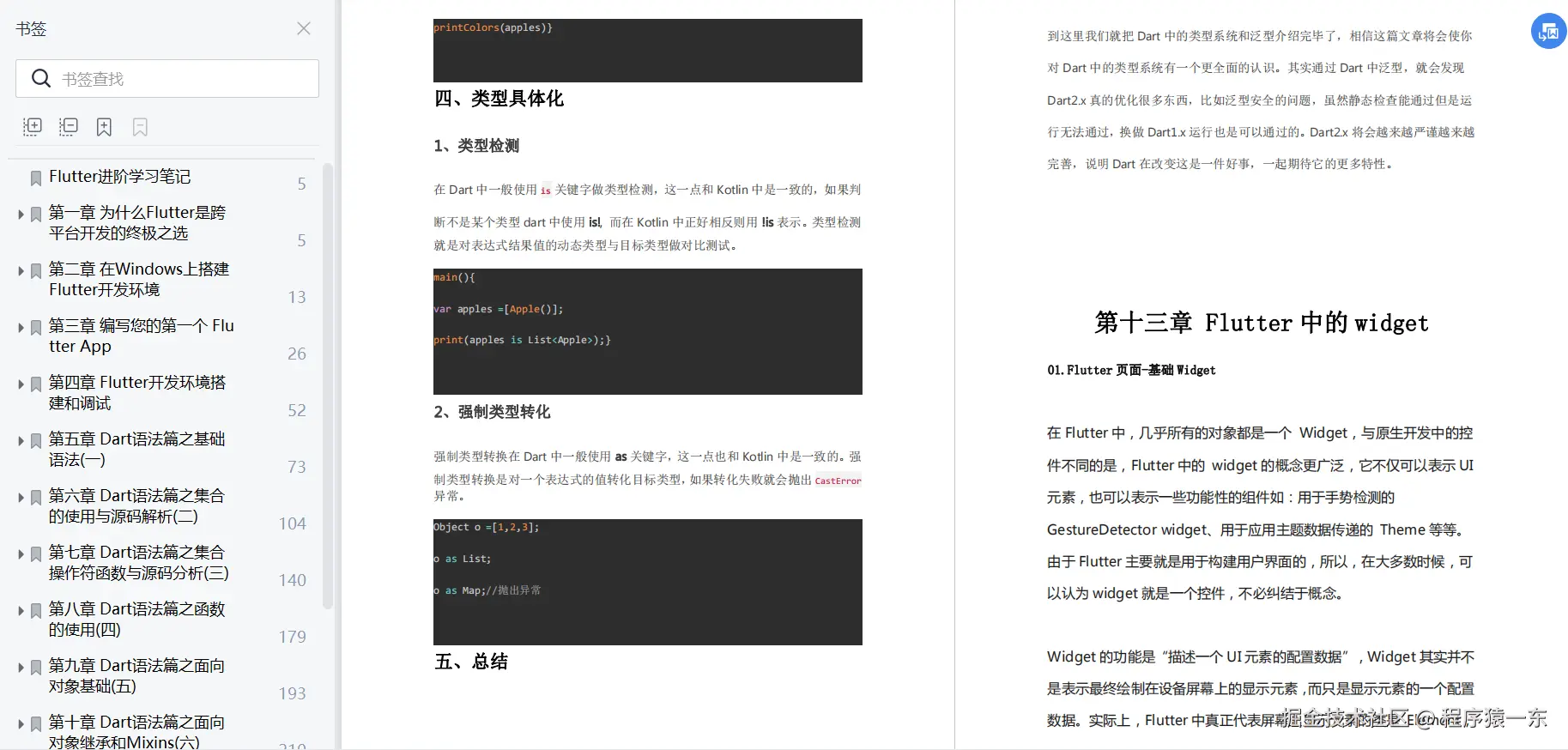Screen dimensions: 1568x750
Task: Expand 第二章 在Windows上搭建 bookmark
Action: (21, 271)
